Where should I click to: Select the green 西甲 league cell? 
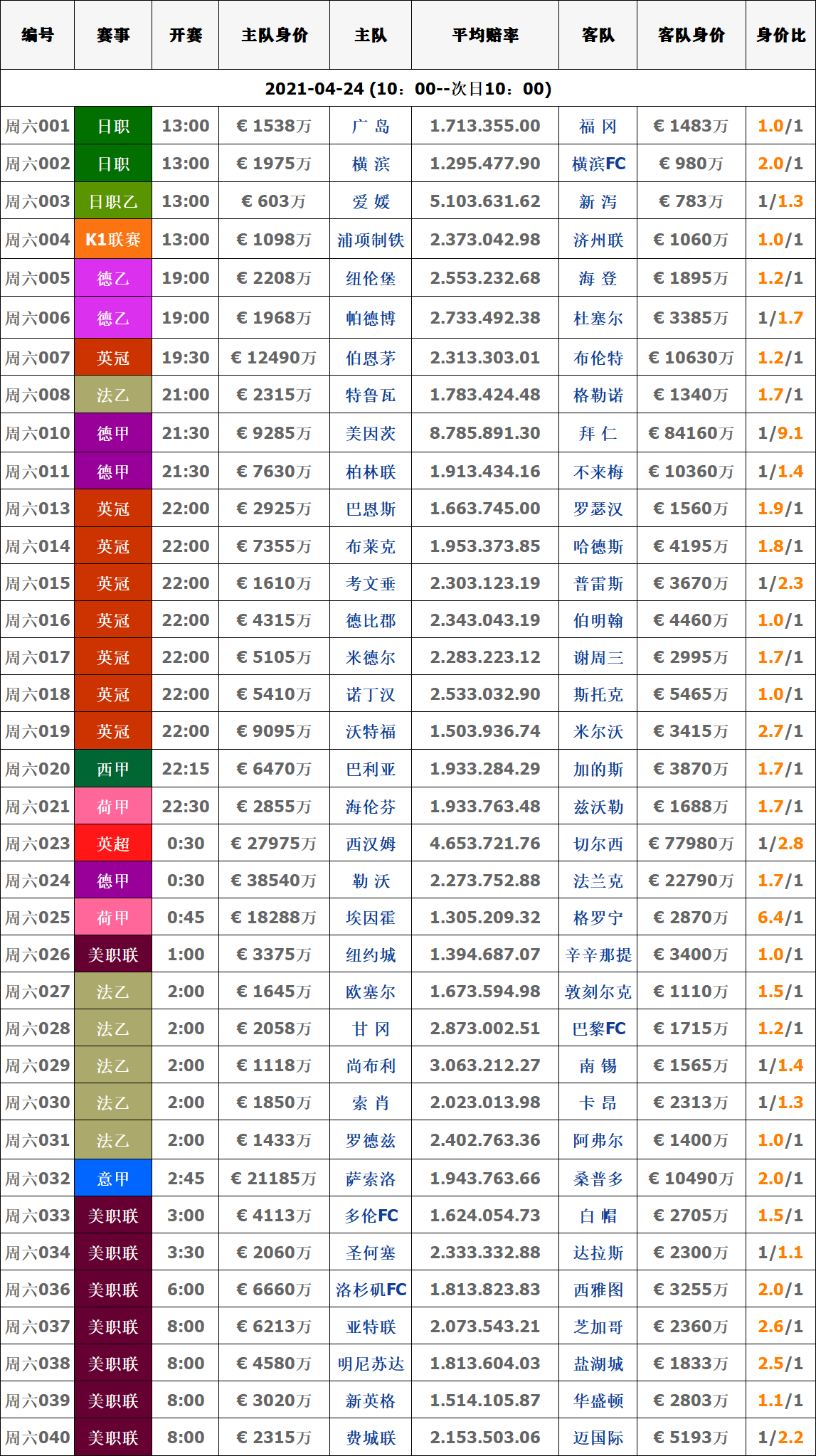[113, 769]
